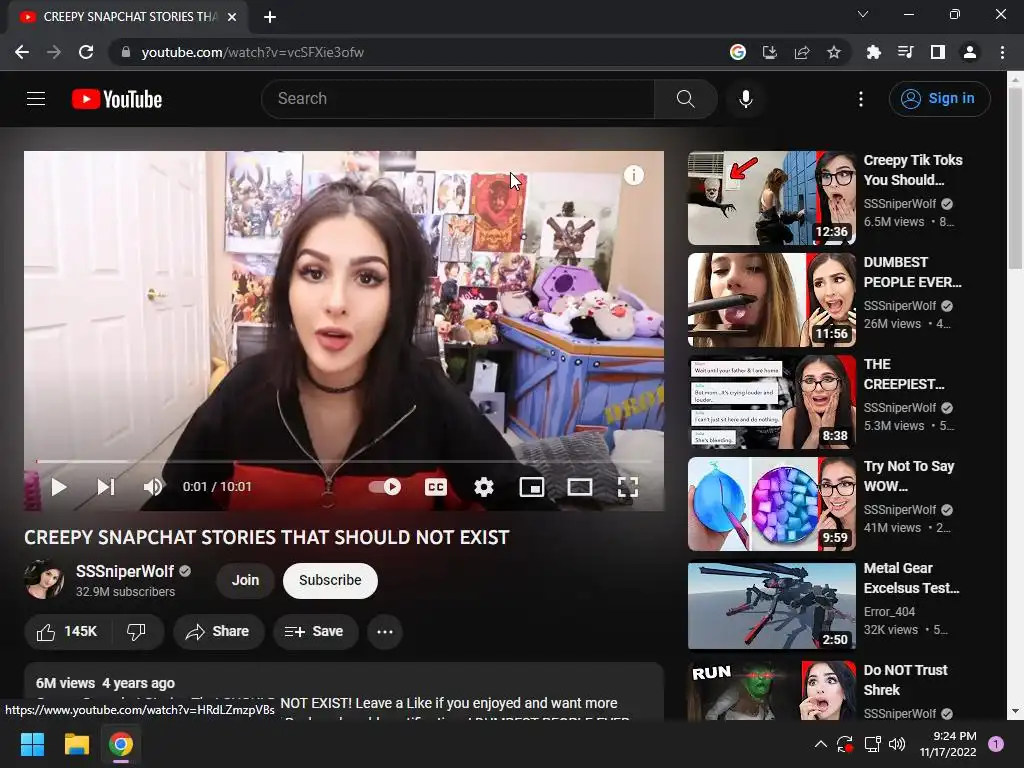Click the youtube.com address bar URL

point(253,52)
